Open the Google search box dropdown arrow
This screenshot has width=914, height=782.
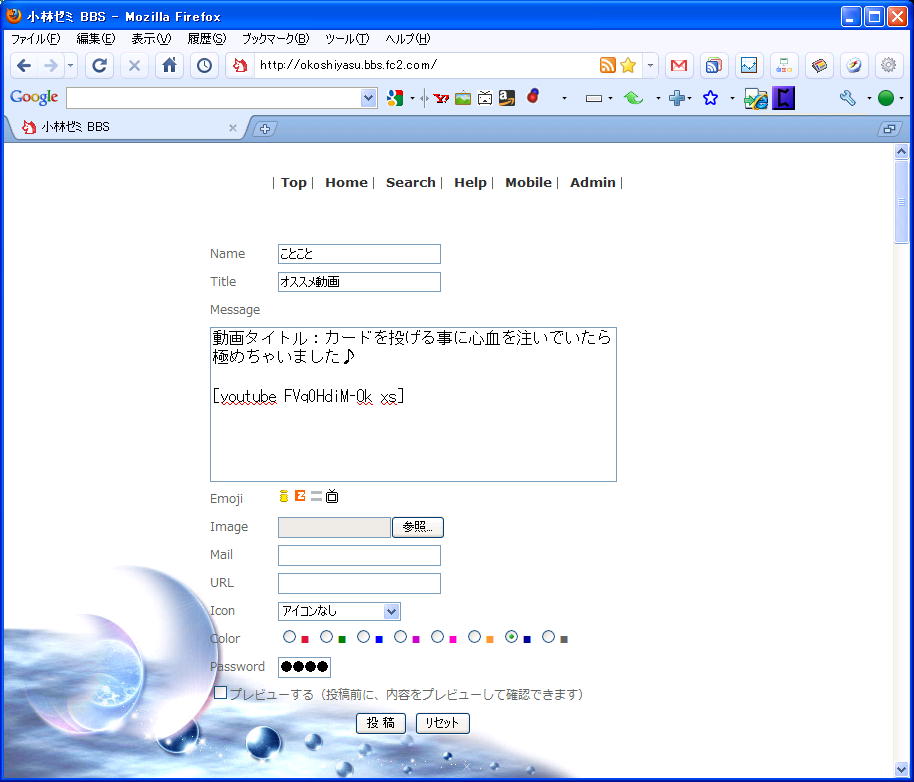(x=368, y=98)
